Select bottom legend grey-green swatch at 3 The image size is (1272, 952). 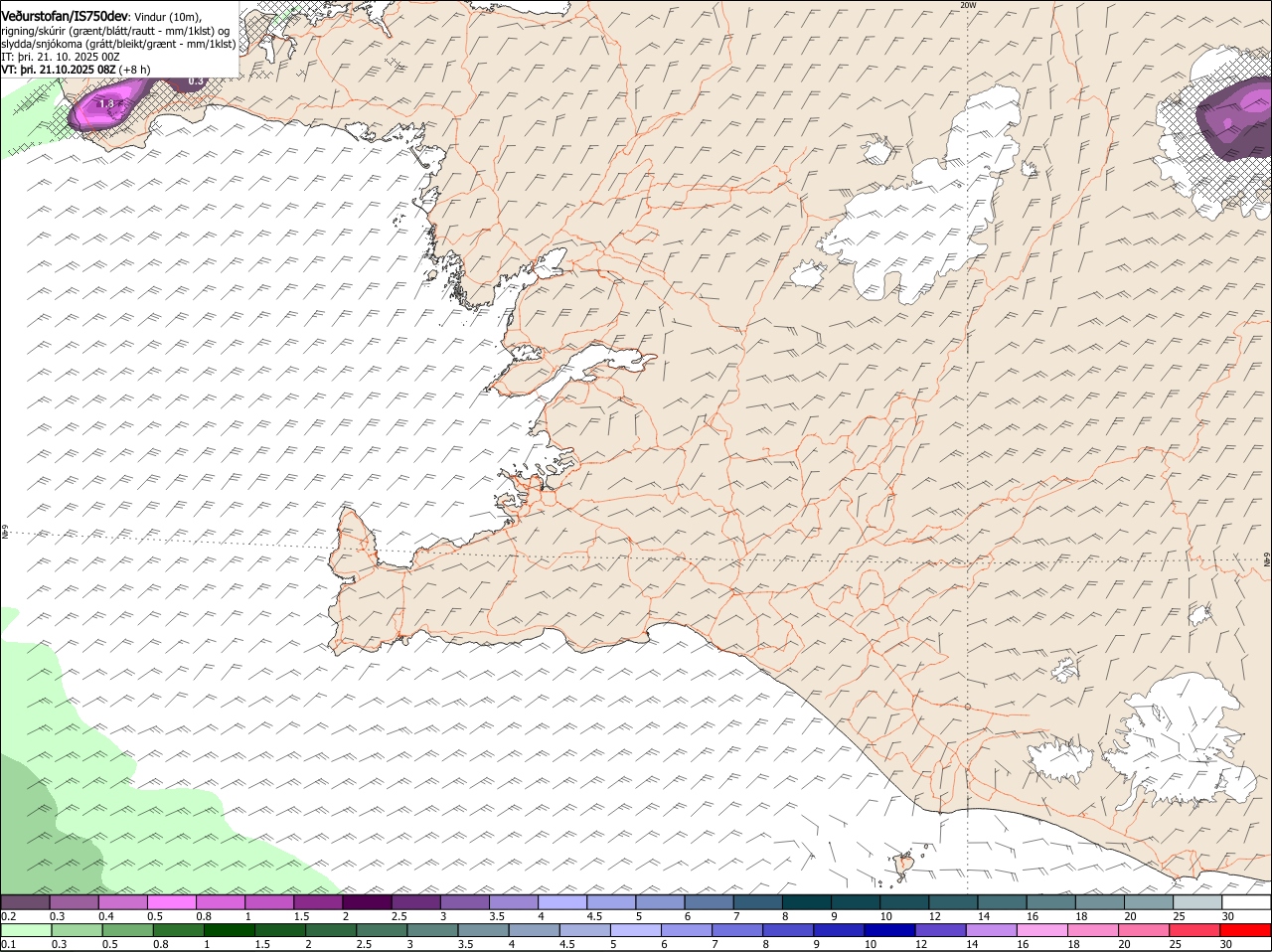[x=432, y=930]
